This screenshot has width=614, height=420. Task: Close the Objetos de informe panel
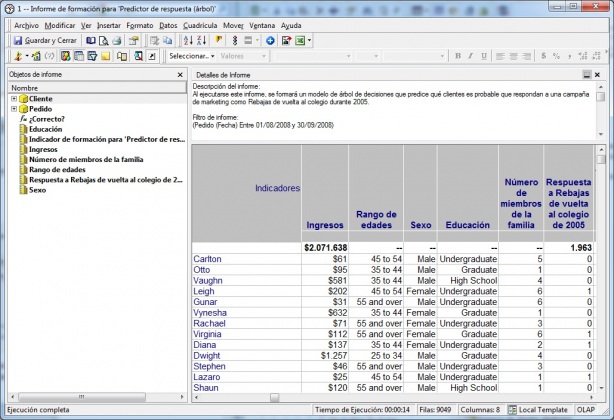click(179, 75)
